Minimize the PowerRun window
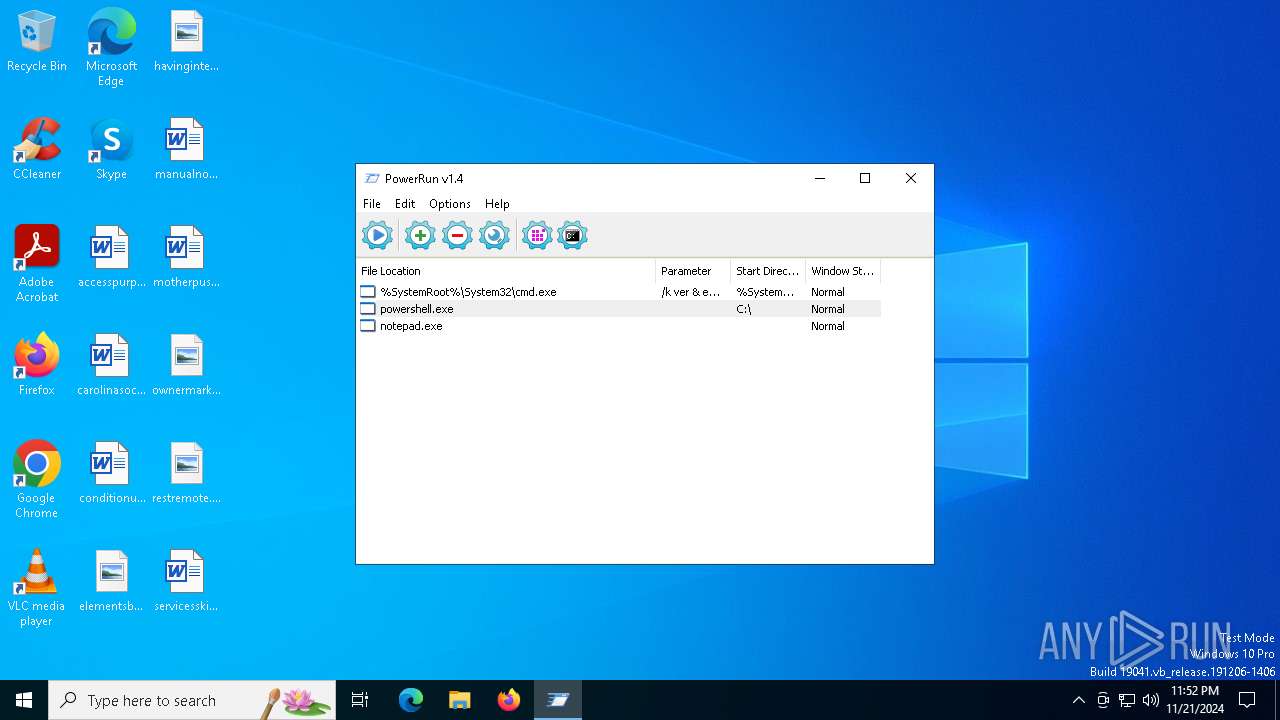This screenshot has height=720, width=1280. 820,178
